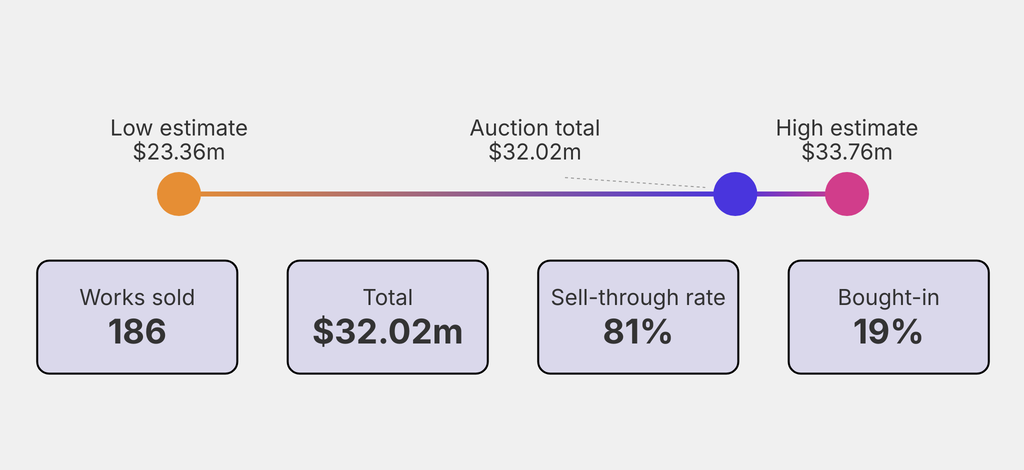Click the "Total" card title
Image resolution: width=1024 pixels, height=470 pixels.
[x=388, y=297]
